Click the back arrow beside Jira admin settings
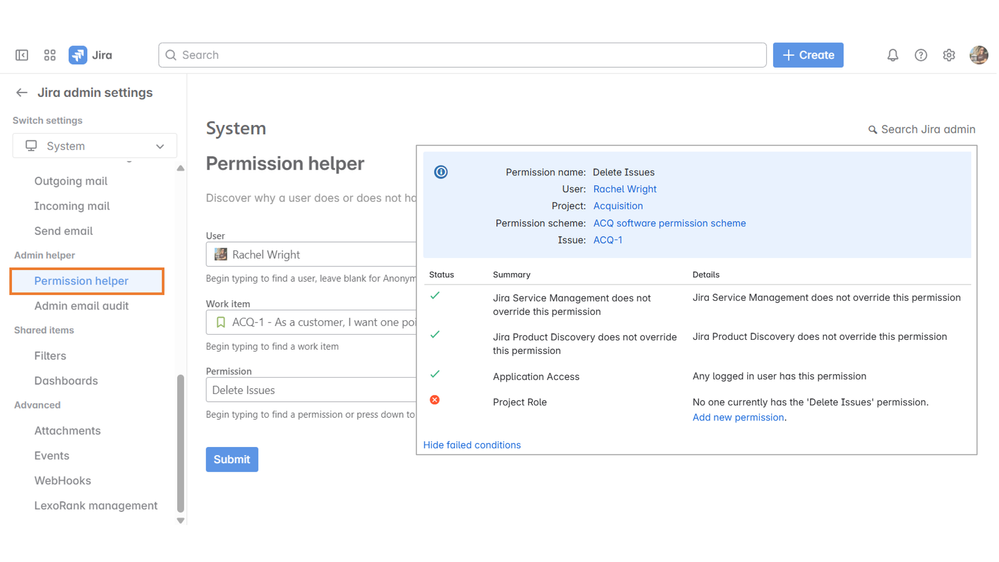This screenshot has height=562, width=999. tap(22, 93)
